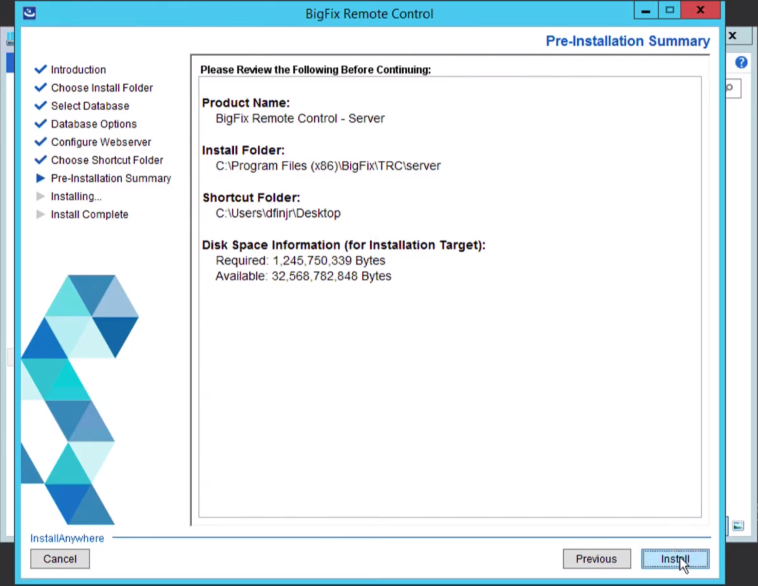Click the Please Review the Following heading
This screenshot has height=586, width=758.
(316, 70)
